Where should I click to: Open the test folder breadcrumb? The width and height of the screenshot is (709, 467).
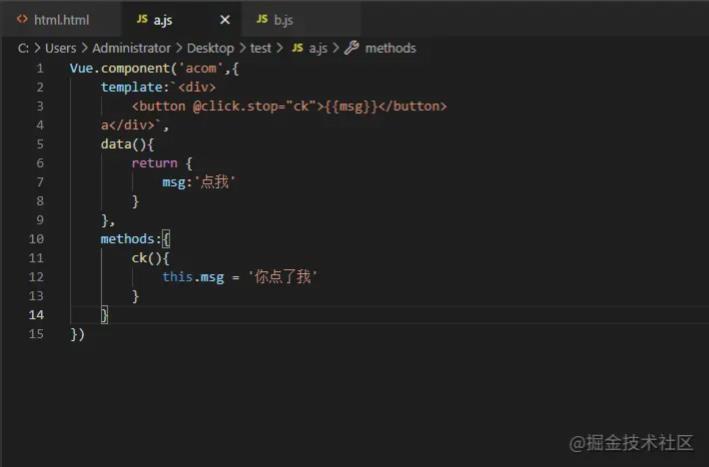[x=260, y=48]
